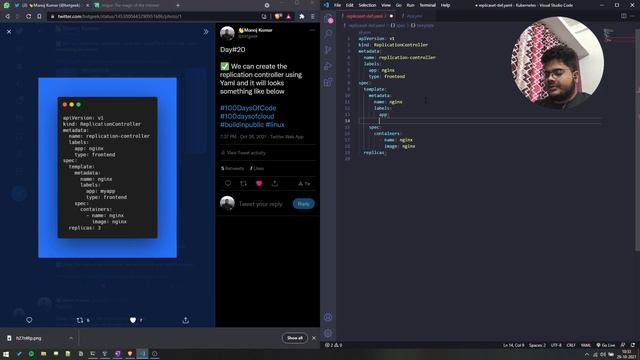The height and width of the screenshot is (360, 640).
Task: Open the File menu in VS Code
Action: click(337, 5)
